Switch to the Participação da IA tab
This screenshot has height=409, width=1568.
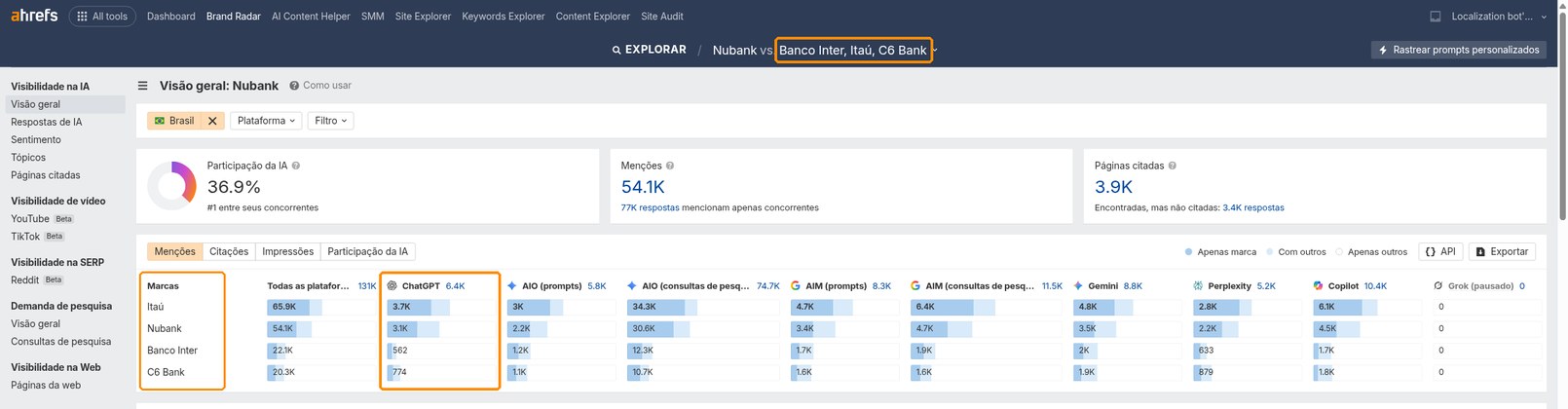pyautogui.click(x=368, y=251)
